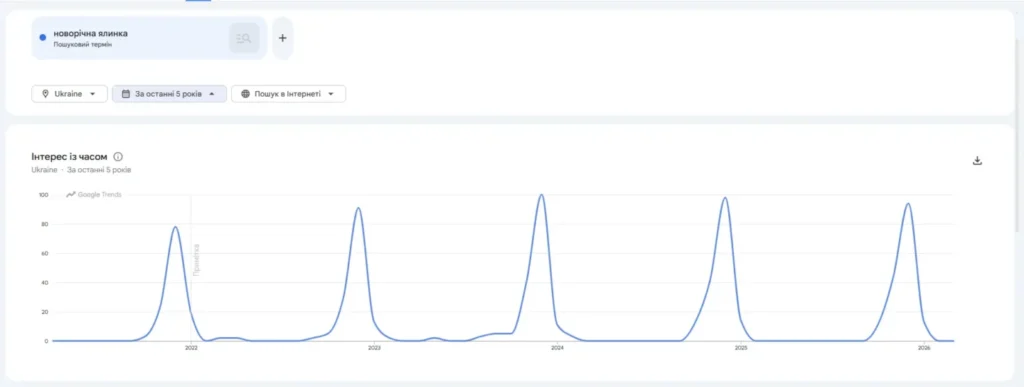Click the calendar icon in date filter
The image size is (1024, 387).
[x=126, y=94]
